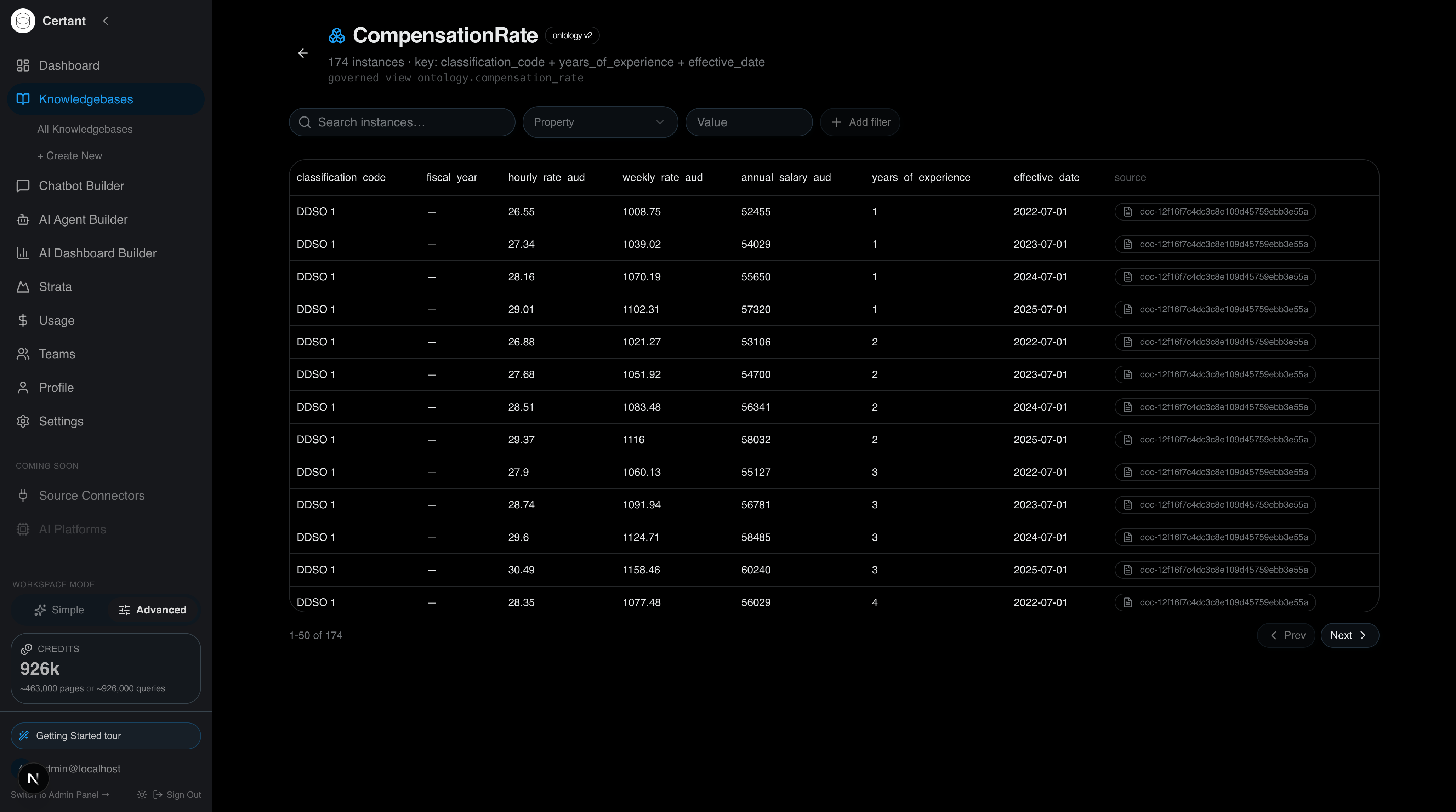Screen dimensions: 1456x812
Task: Click the Prev pagination button
Action: pyautogui.click(x=1286, y=635)
